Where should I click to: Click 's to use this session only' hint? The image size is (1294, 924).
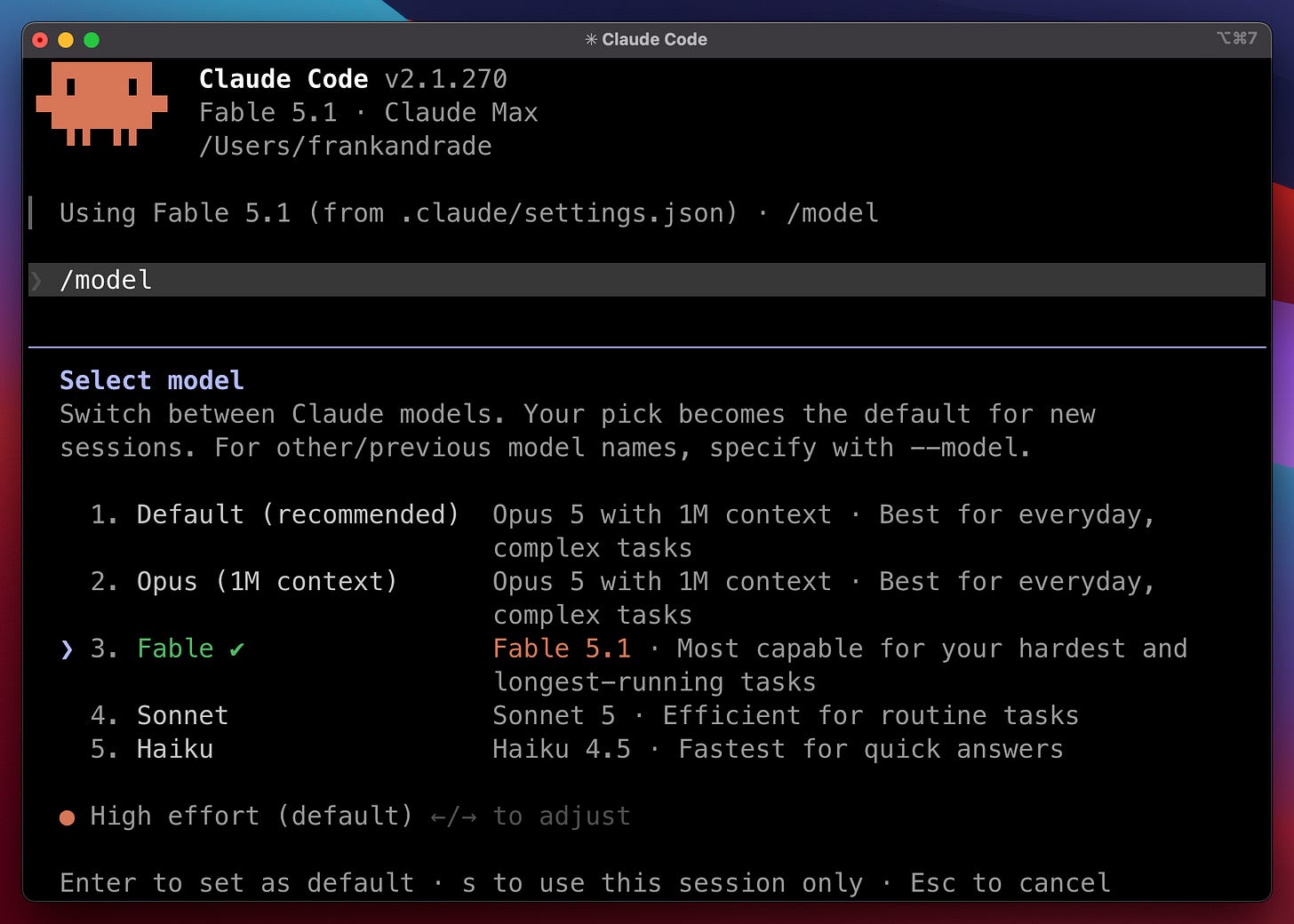tap(663, 883)
